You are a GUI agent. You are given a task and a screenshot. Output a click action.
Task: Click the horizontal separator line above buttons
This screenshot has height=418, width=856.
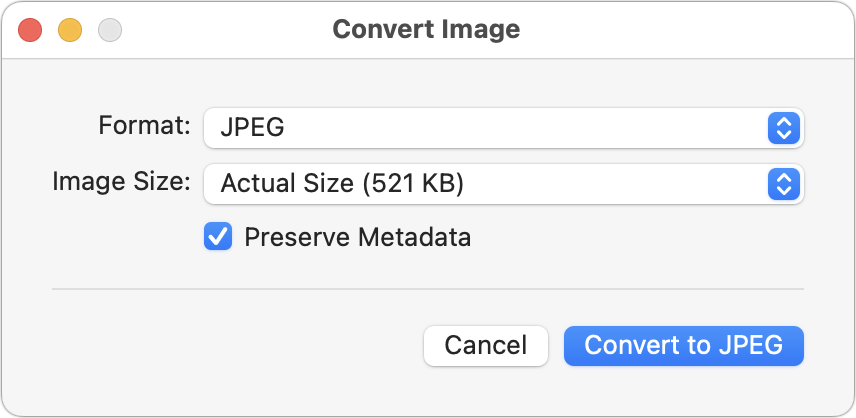tap(428, 290)
